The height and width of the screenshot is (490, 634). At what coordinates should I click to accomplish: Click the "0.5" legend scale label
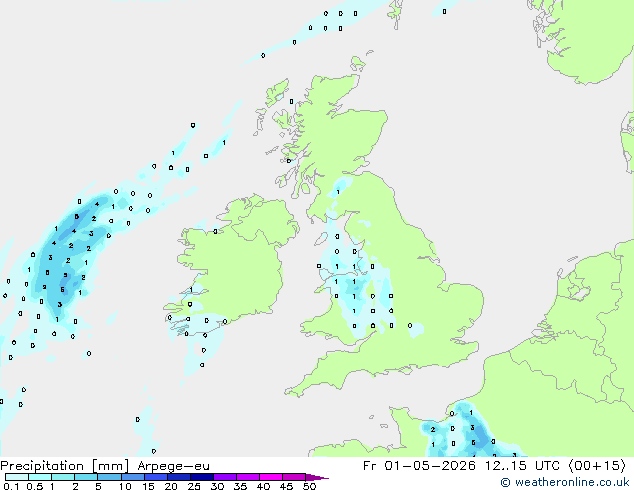[x=35, y=486]
